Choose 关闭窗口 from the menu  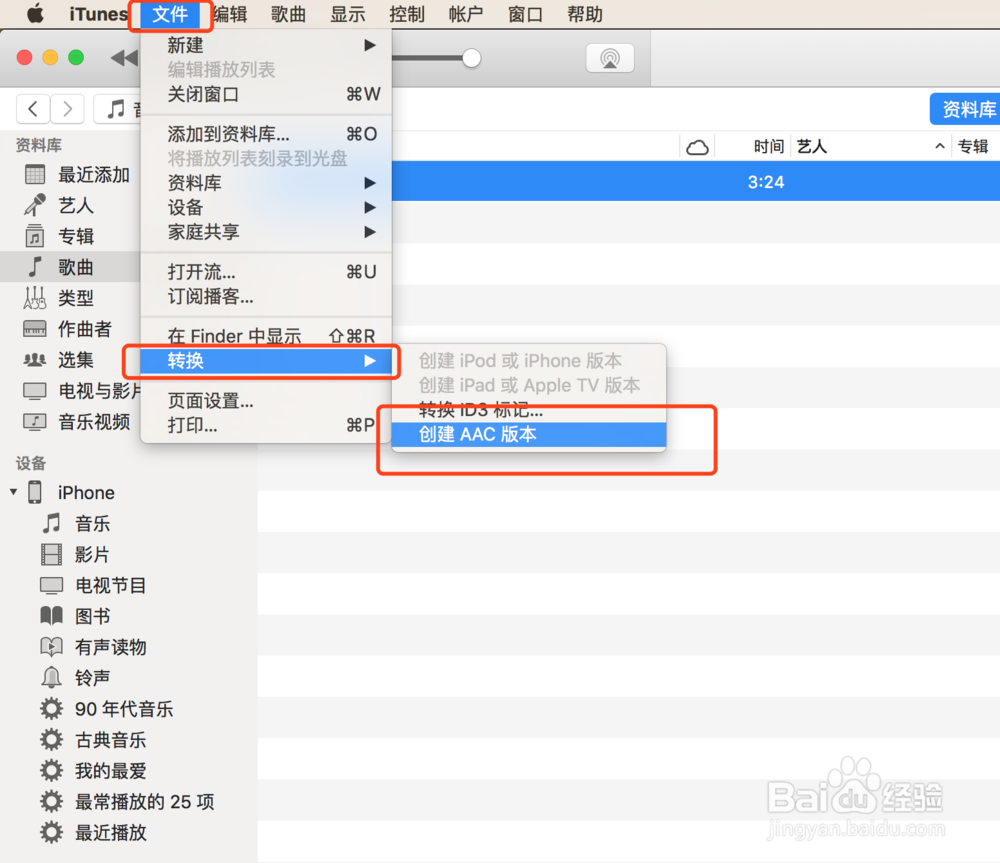click(x=266, y=94)
